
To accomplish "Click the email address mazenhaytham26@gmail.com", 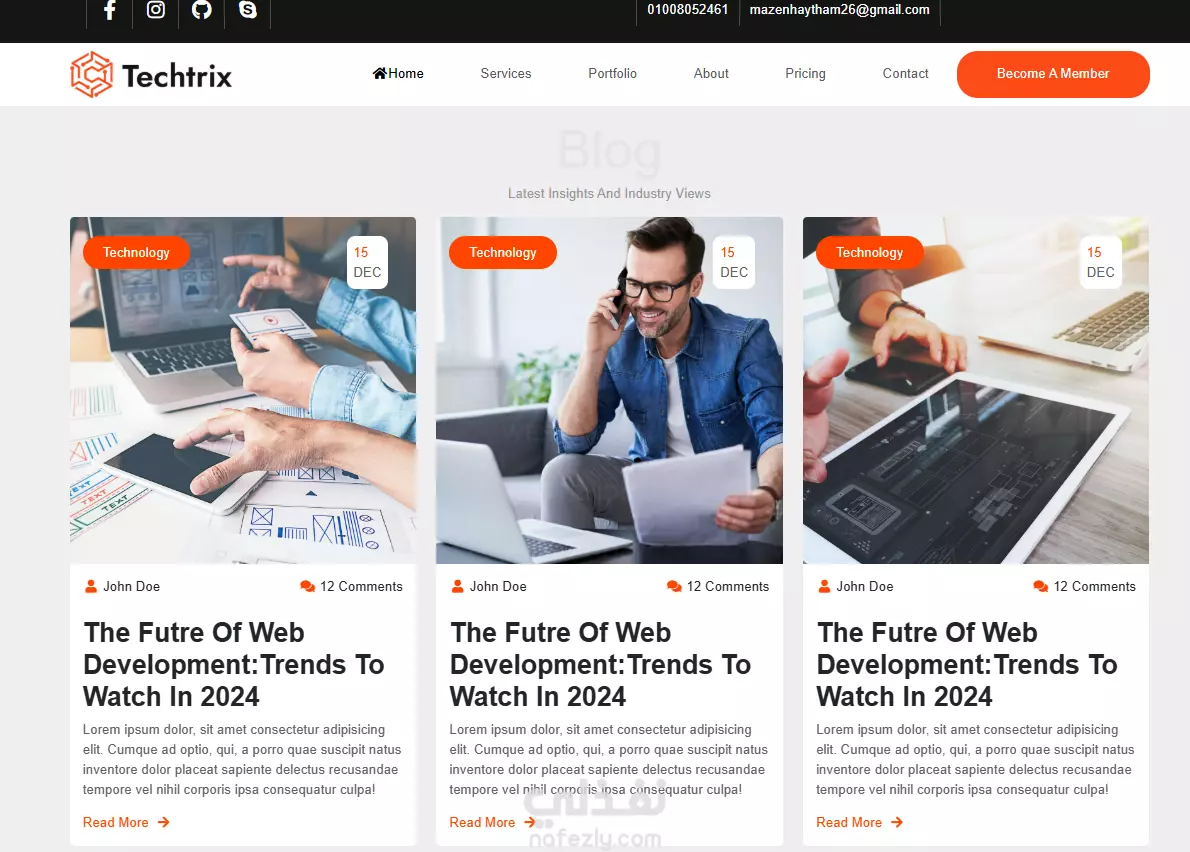I will pos(839,10).
